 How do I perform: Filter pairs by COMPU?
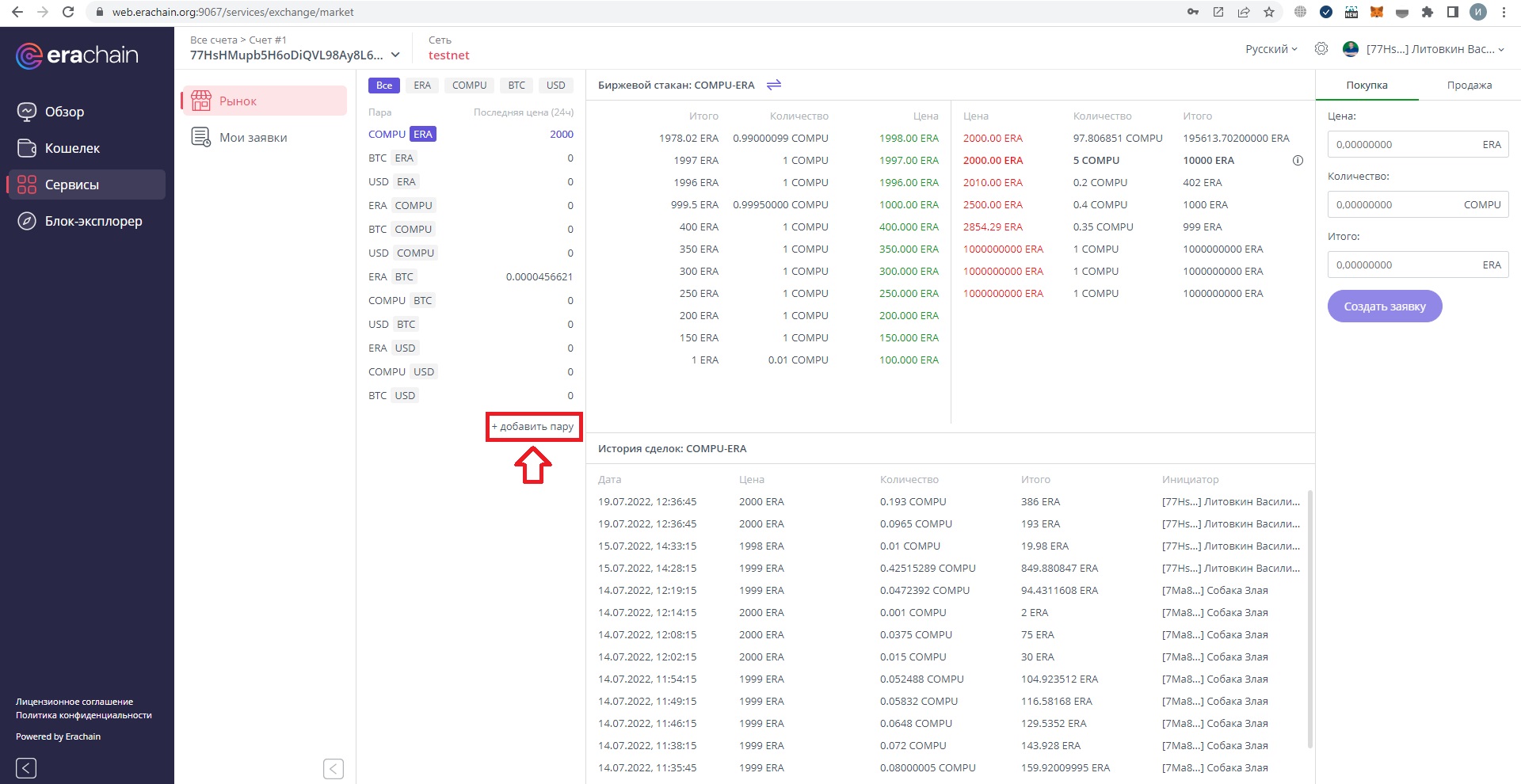469,86
